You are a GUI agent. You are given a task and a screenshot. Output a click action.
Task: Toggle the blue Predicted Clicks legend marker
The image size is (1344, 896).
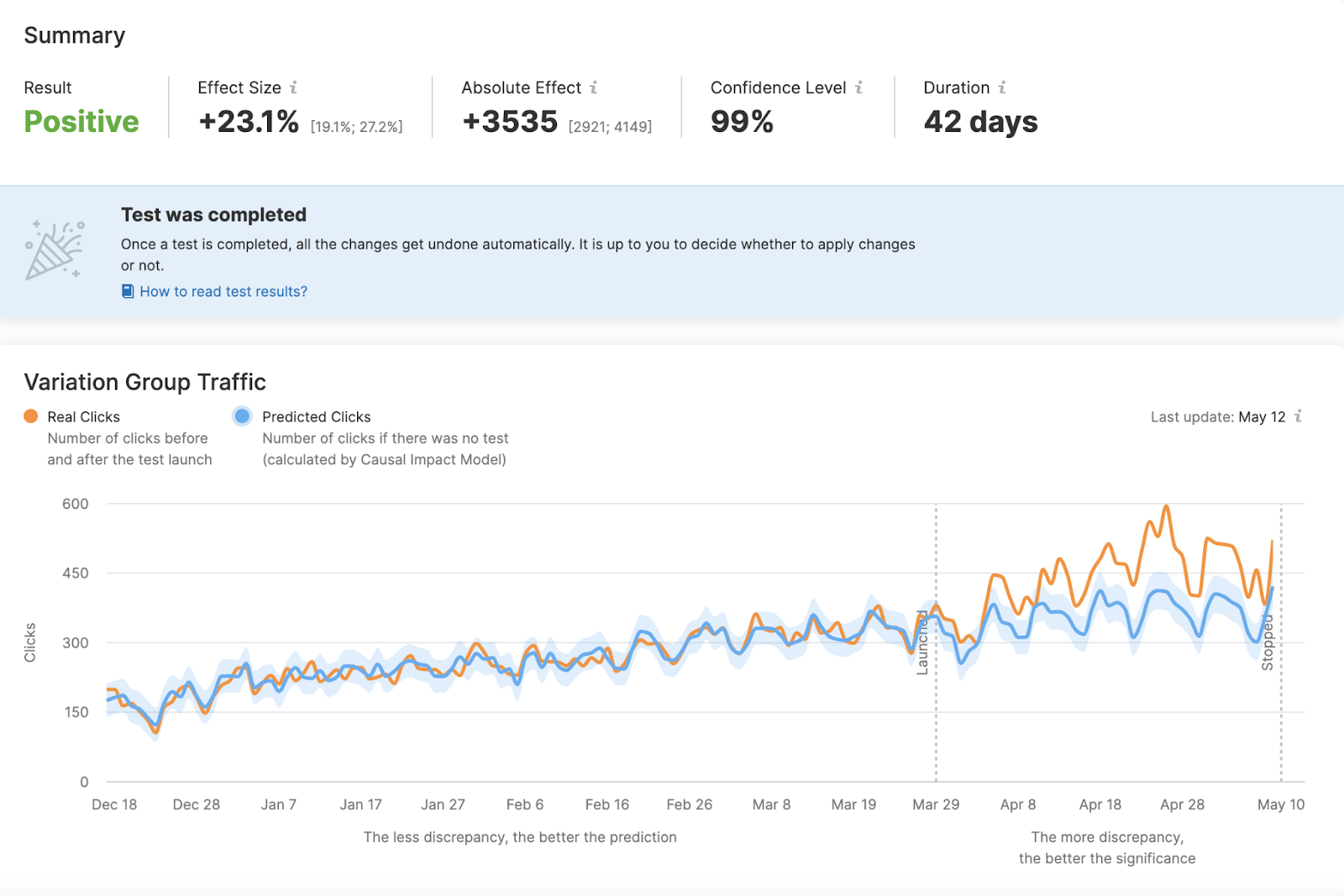243,415
